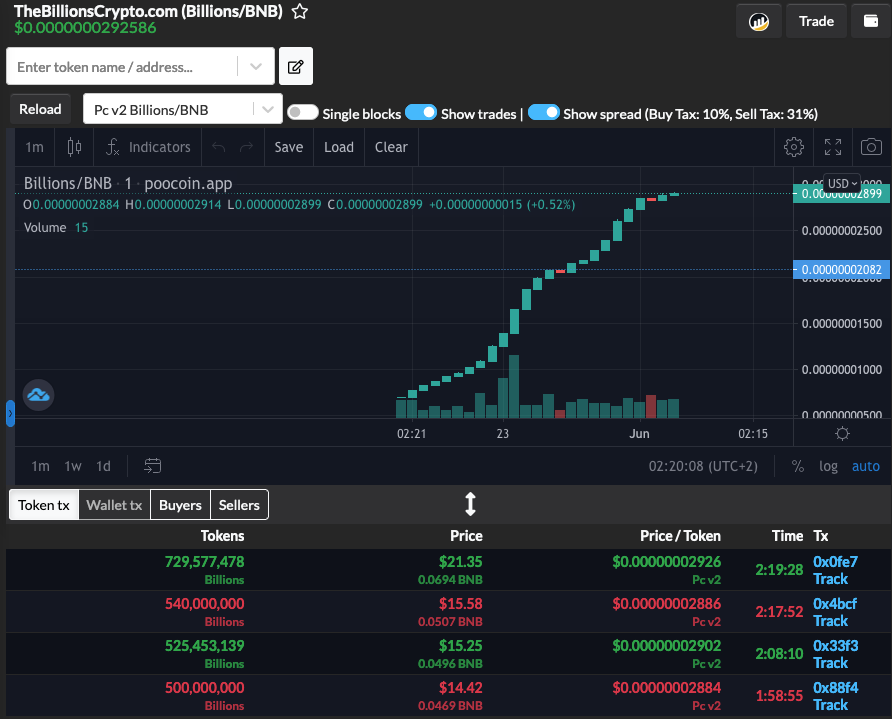892x719 pixels.
Task: Click the 500,000,000 tokens value
Action: point(204,688)
